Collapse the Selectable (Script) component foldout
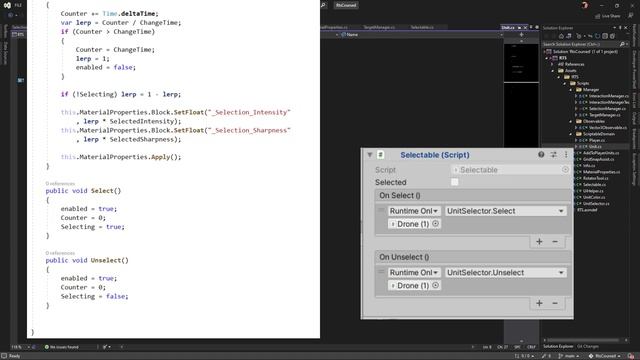The width and height of the screenshot is (640, 360). [369, 155]
